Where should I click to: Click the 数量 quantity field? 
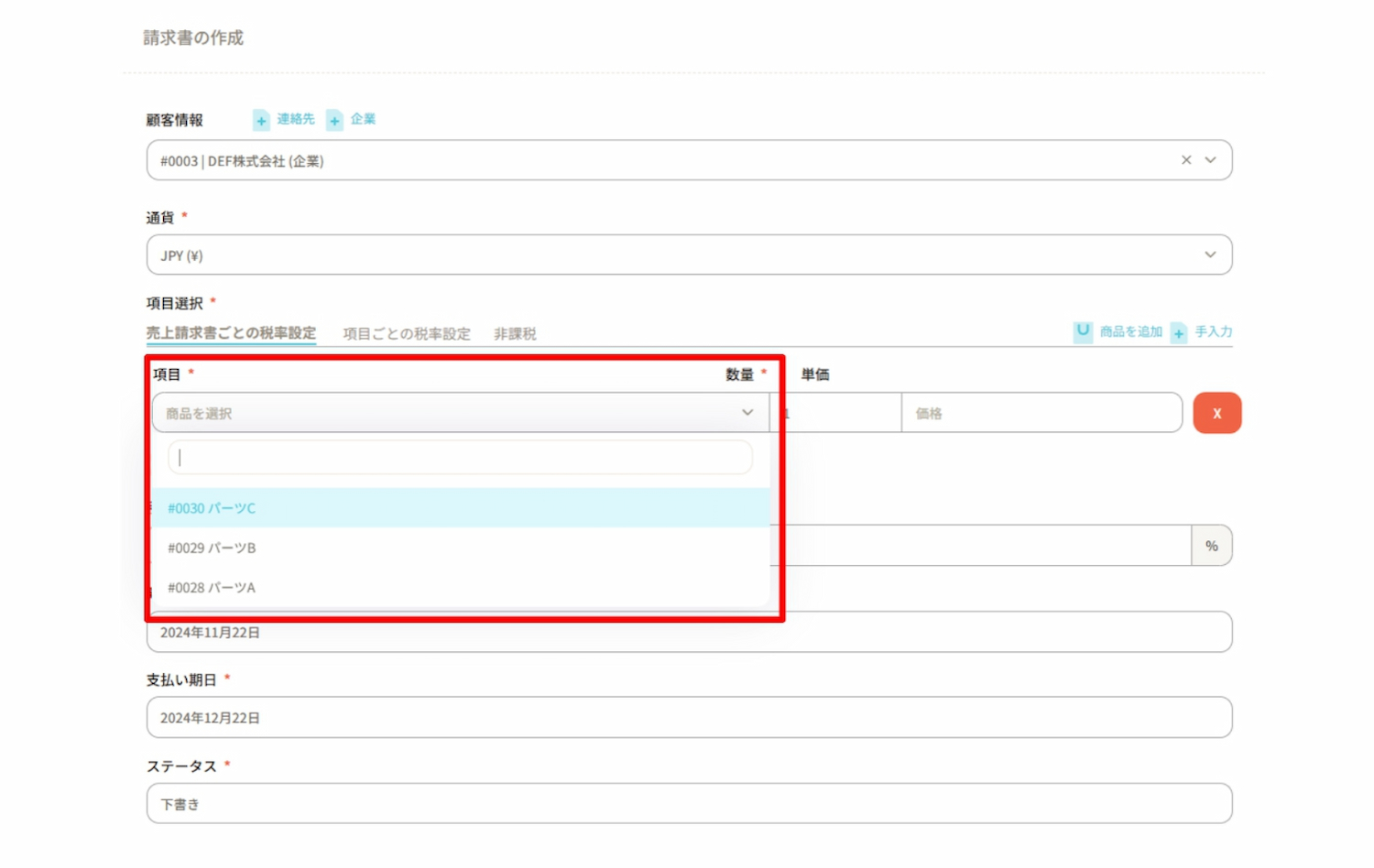[835, 413]
